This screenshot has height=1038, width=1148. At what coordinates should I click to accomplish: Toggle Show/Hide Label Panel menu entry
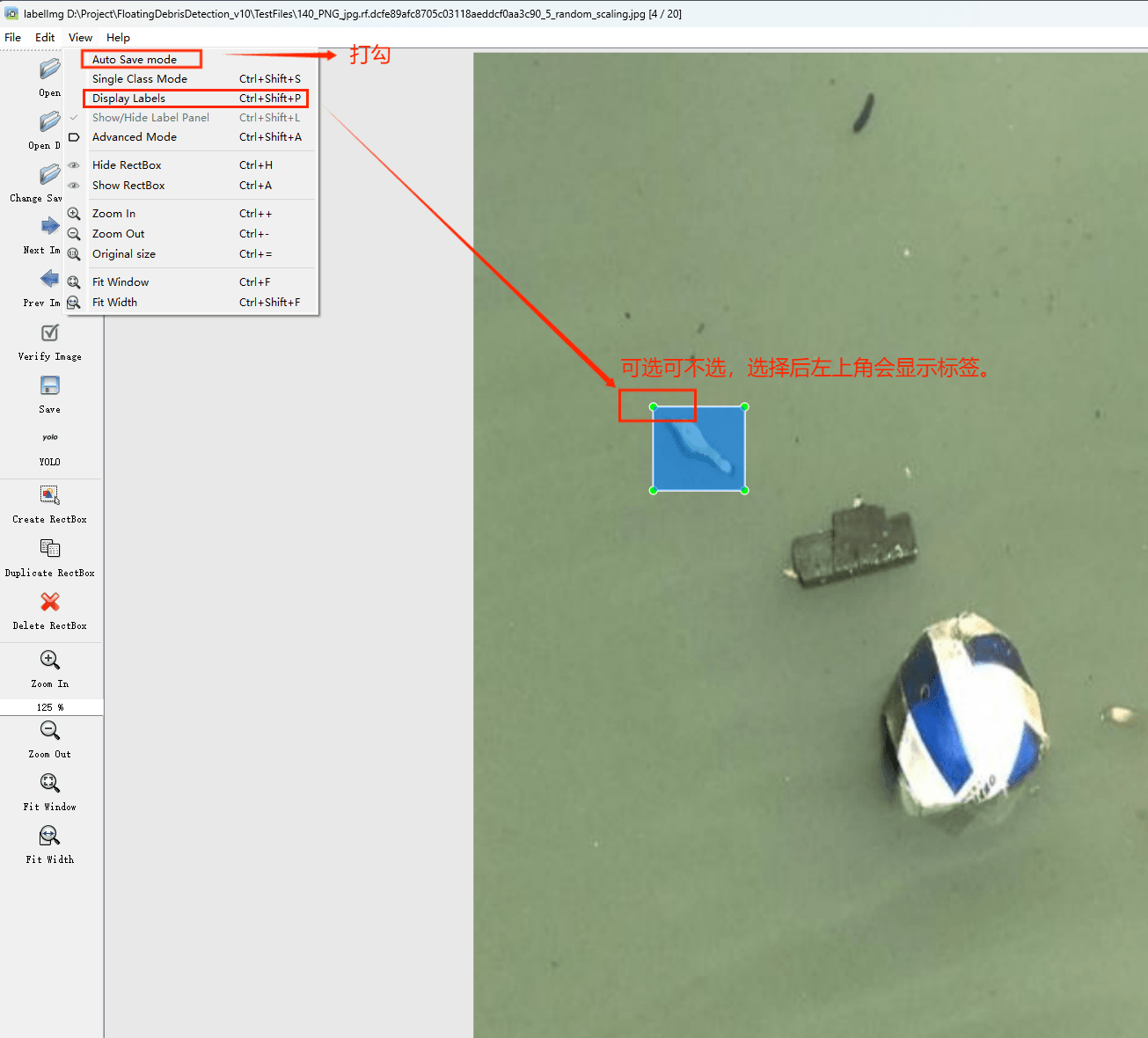(x=192, y=118)
